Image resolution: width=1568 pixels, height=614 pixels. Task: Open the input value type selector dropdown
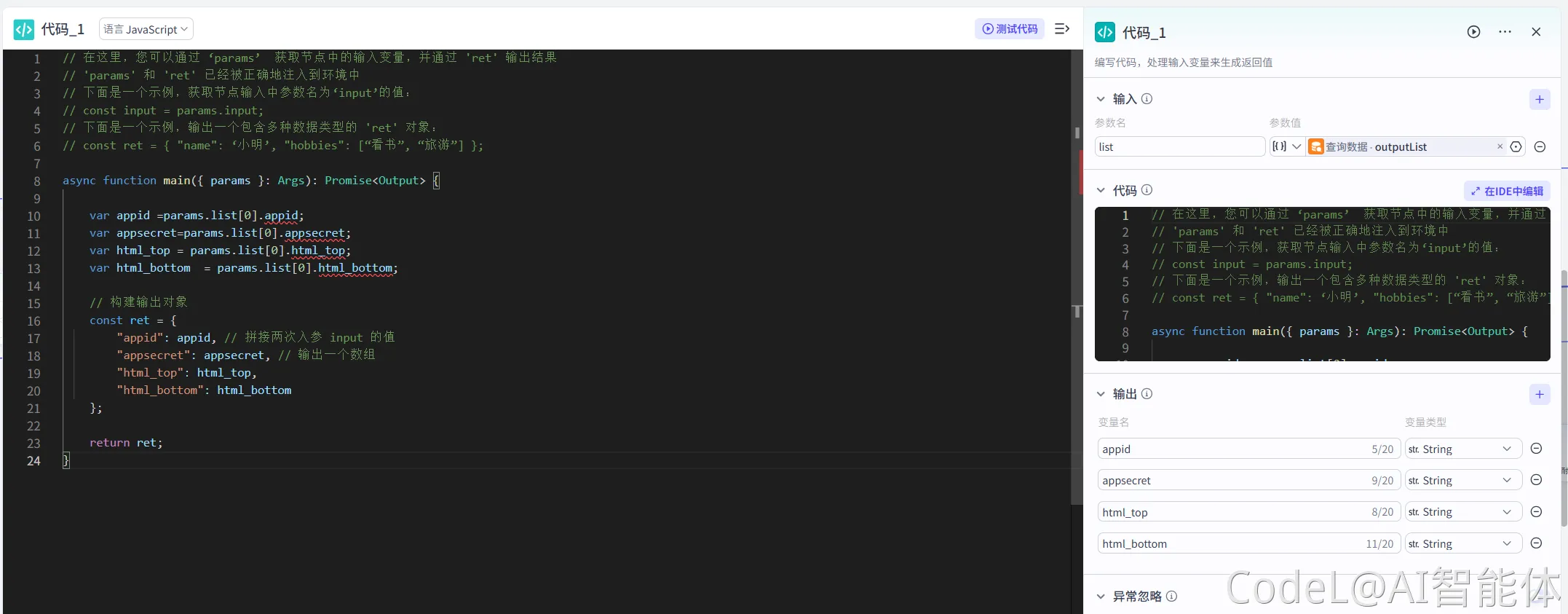click(x=1286, y=146)
